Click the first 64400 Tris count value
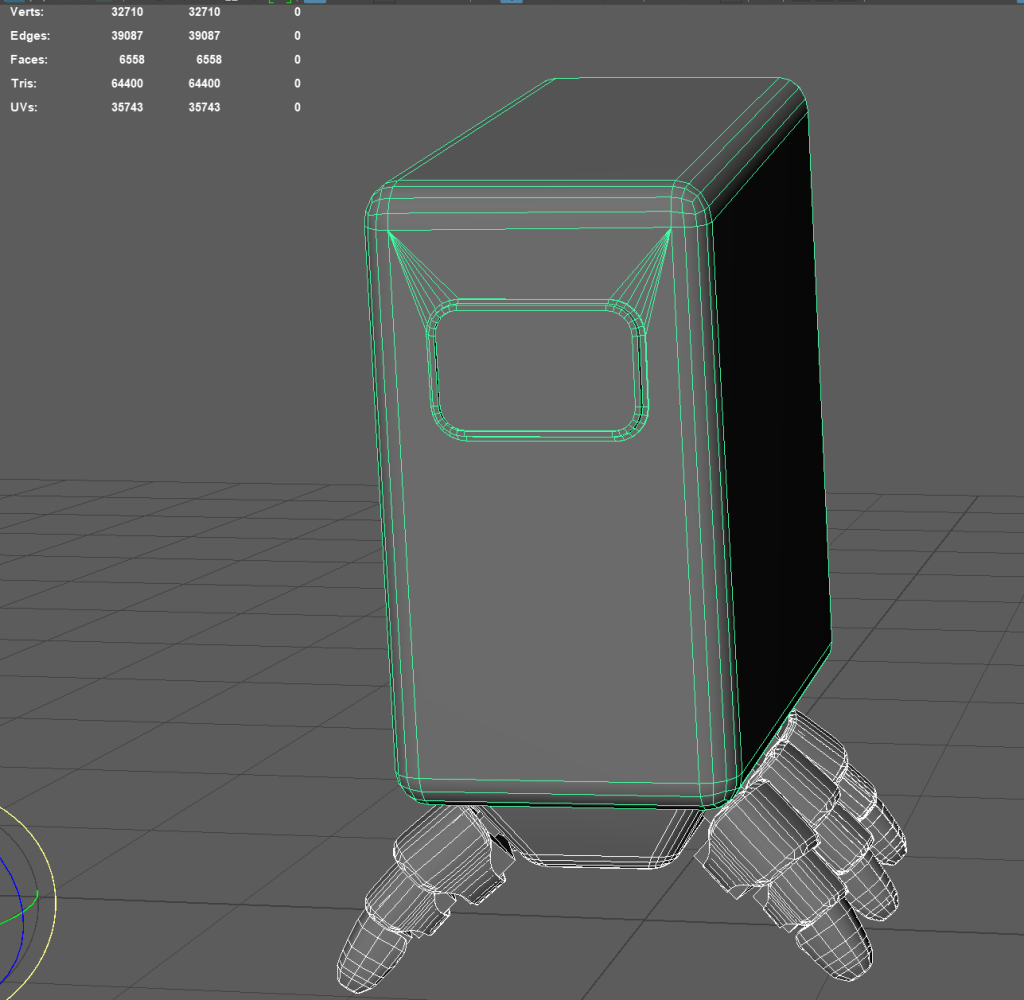 coord(127,84)
